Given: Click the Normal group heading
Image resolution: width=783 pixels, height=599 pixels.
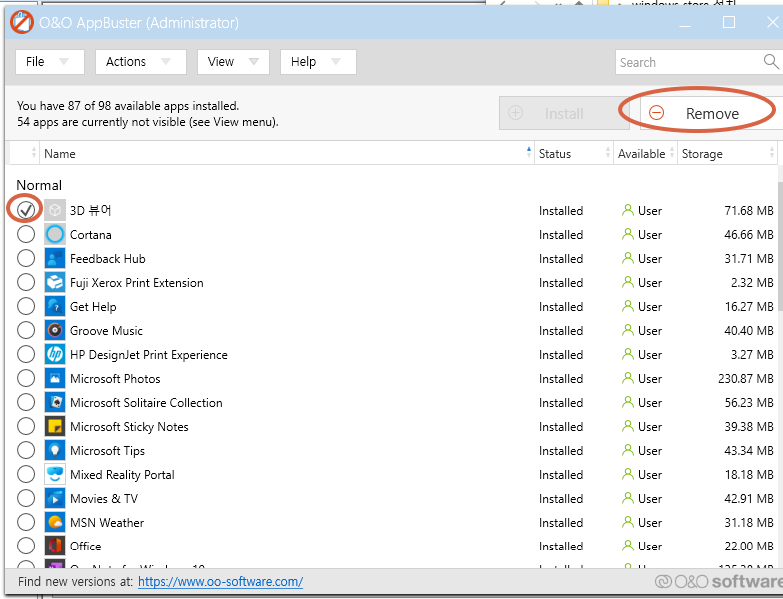Looking at the screenshot, I should click(39, 185).
